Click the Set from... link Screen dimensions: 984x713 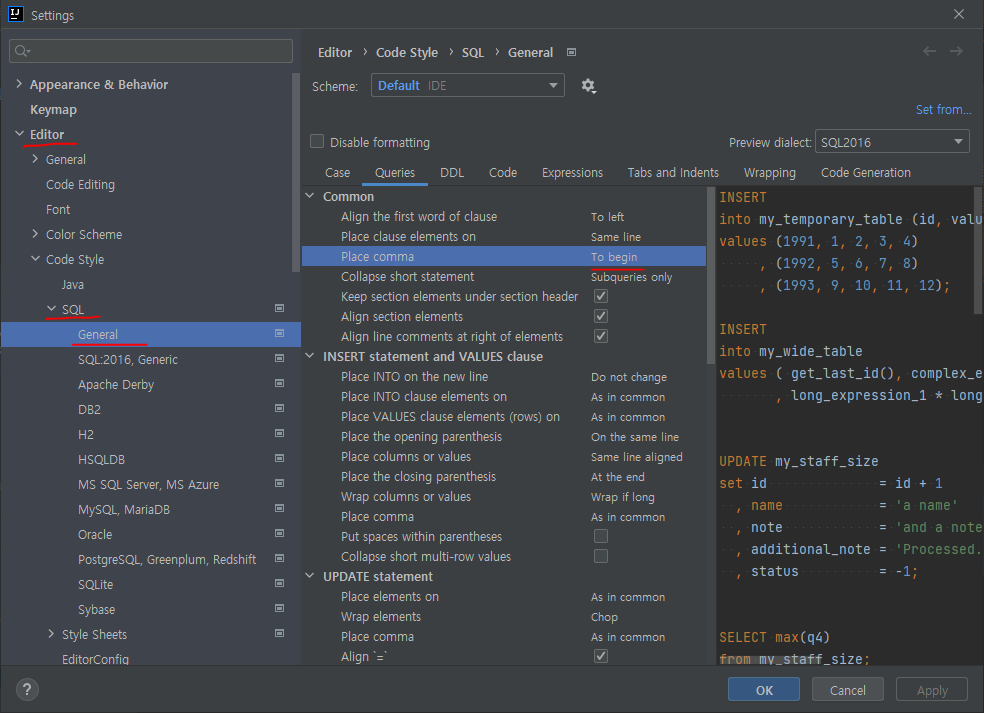(943, 110)
